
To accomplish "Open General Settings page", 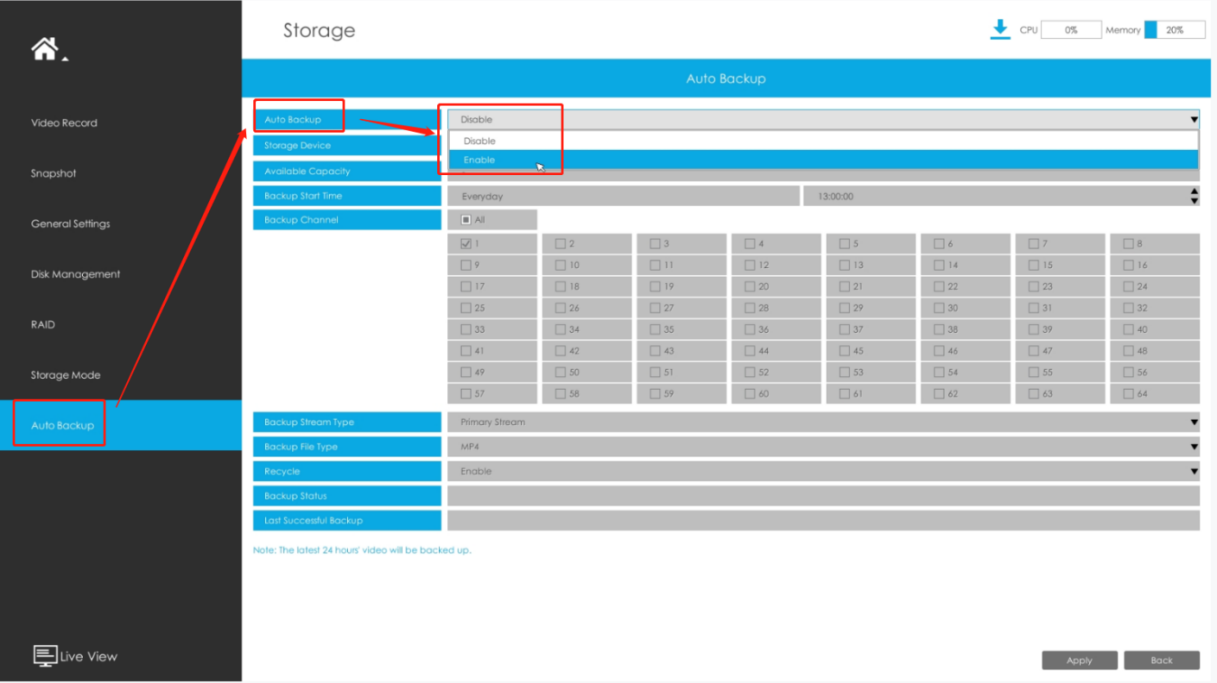I will (x=70, y=224).
